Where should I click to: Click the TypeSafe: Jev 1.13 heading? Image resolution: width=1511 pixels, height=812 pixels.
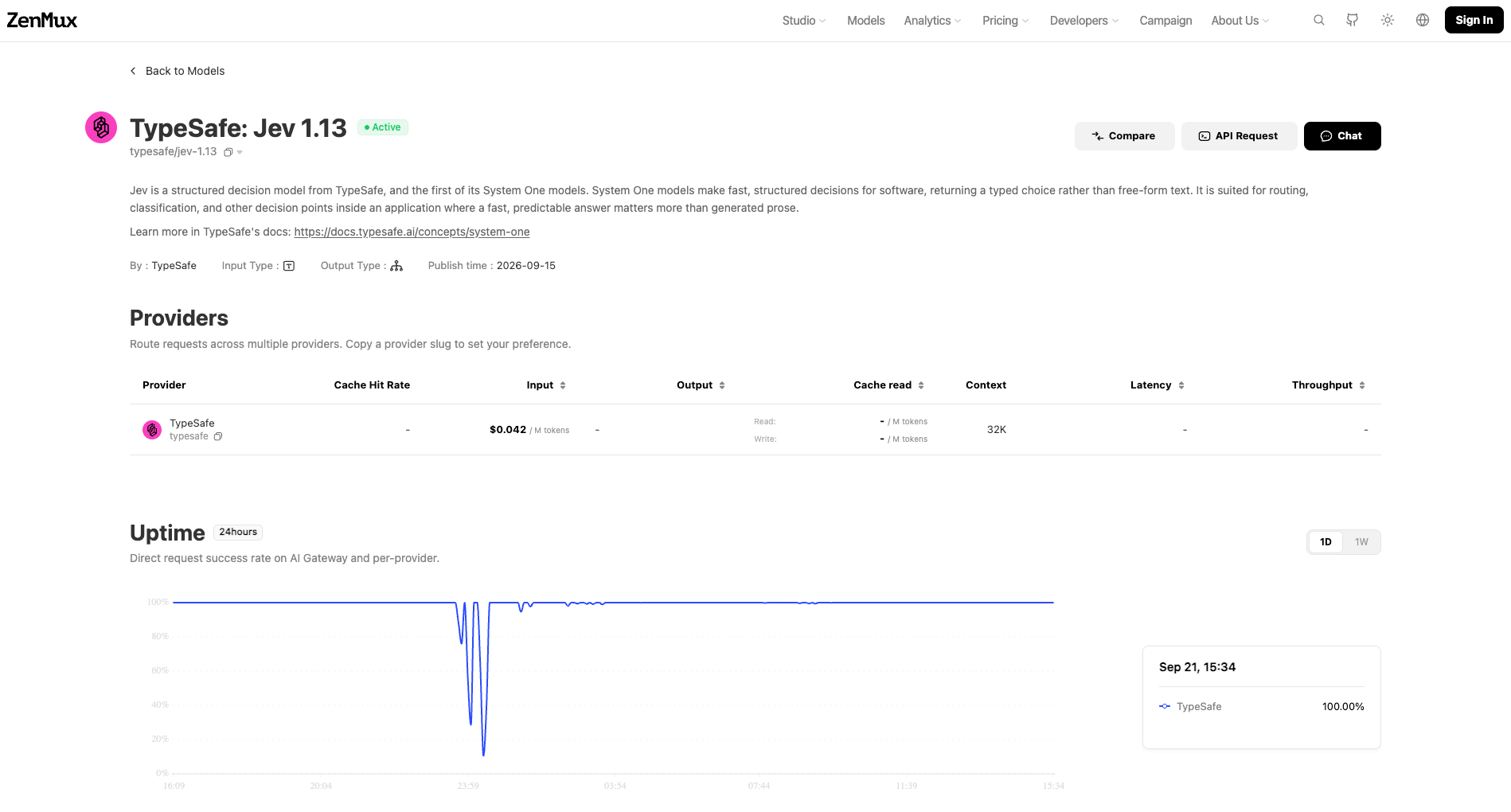(238, 128)
